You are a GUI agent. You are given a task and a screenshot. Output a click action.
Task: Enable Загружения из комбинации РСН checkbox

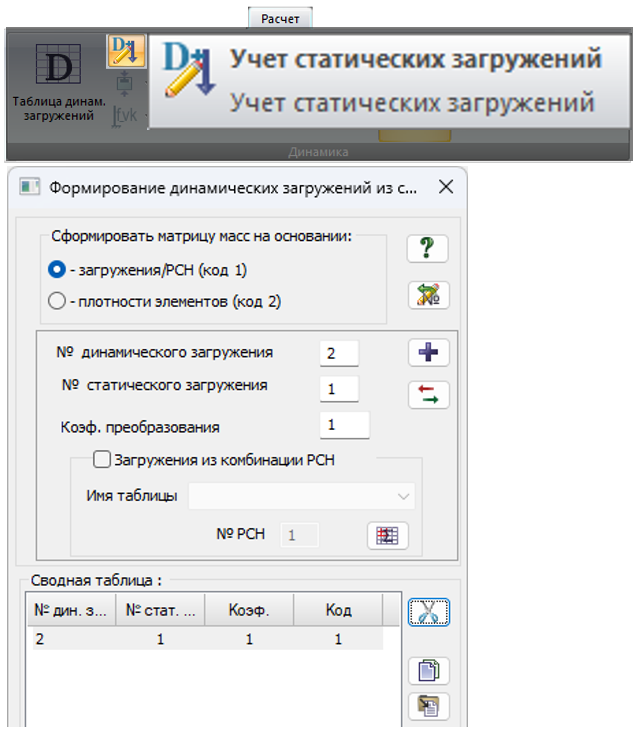[x=100, y=460]
